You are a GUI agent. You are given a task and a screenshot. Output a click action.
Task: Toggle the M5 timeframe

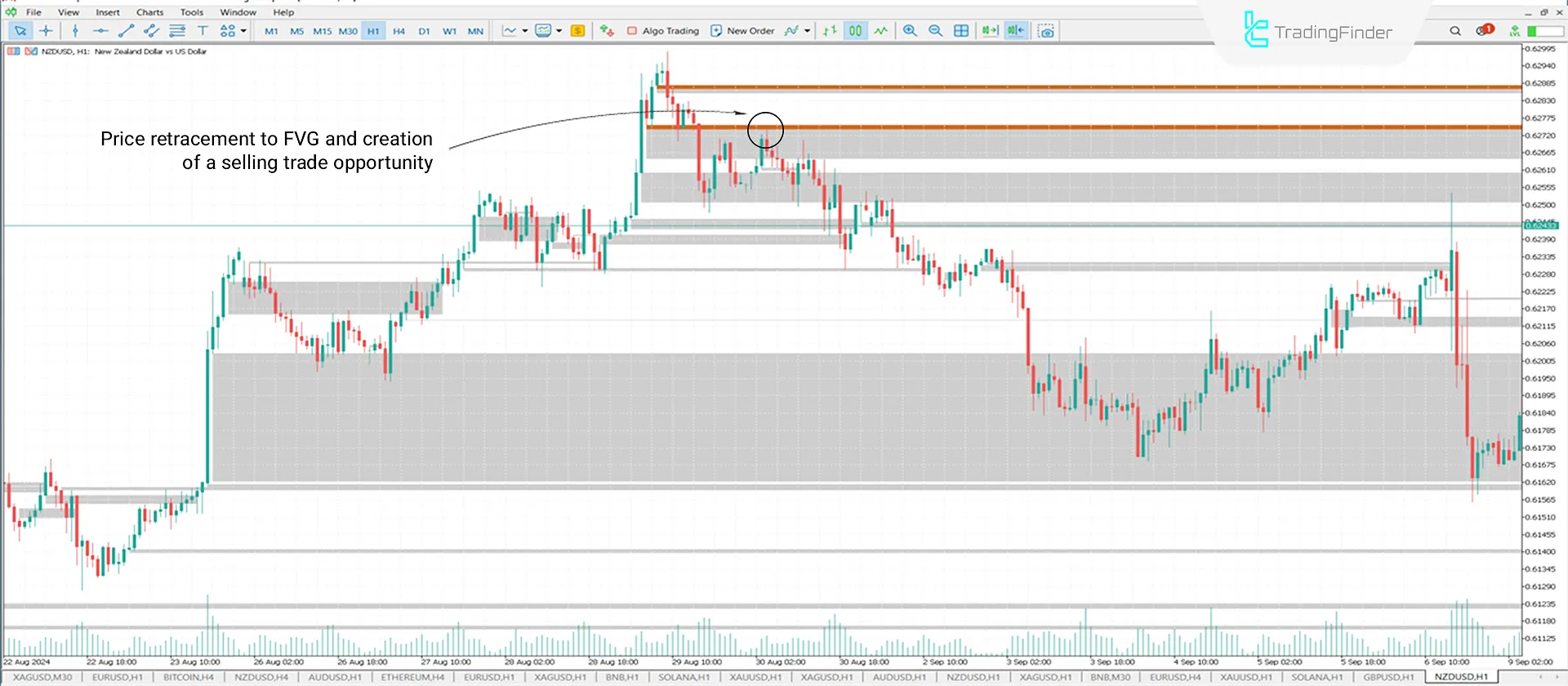(296, 31)
